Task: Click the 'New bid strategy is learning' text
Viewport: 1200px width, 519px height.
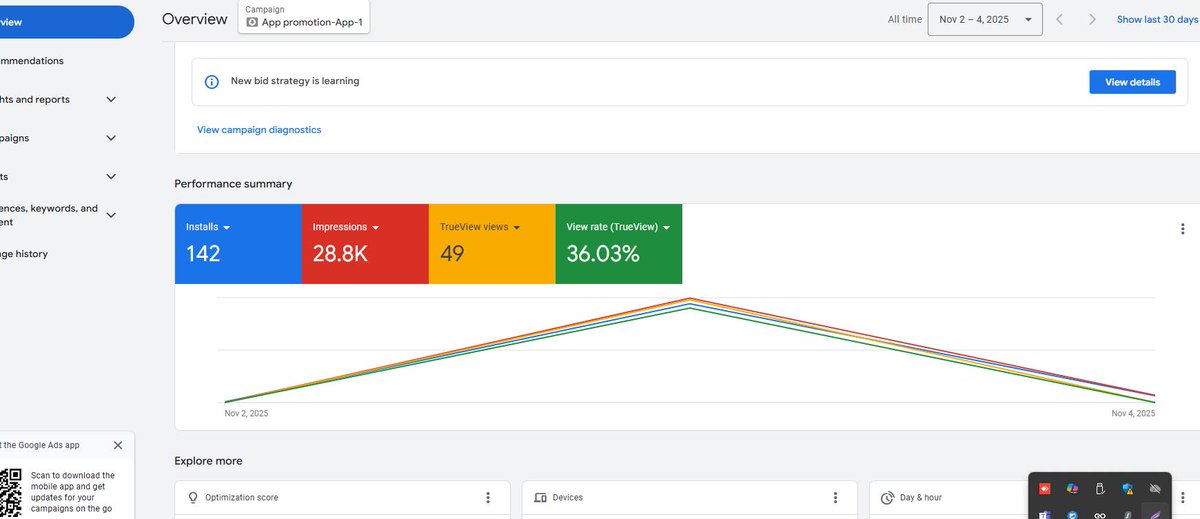Action: pos(295,81)
